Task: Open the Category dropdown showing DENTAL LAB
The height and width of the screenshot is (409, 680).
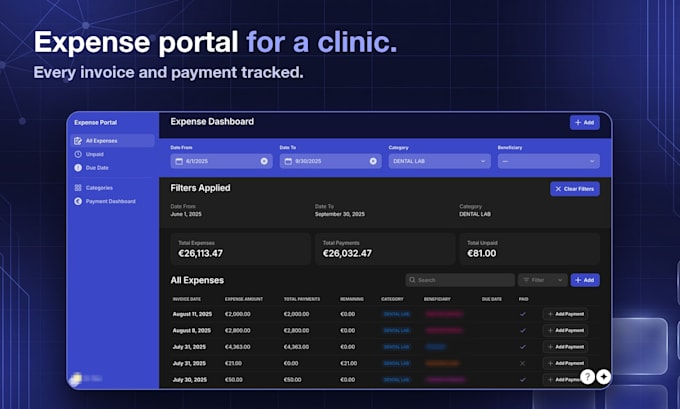Action: [440, 161]
